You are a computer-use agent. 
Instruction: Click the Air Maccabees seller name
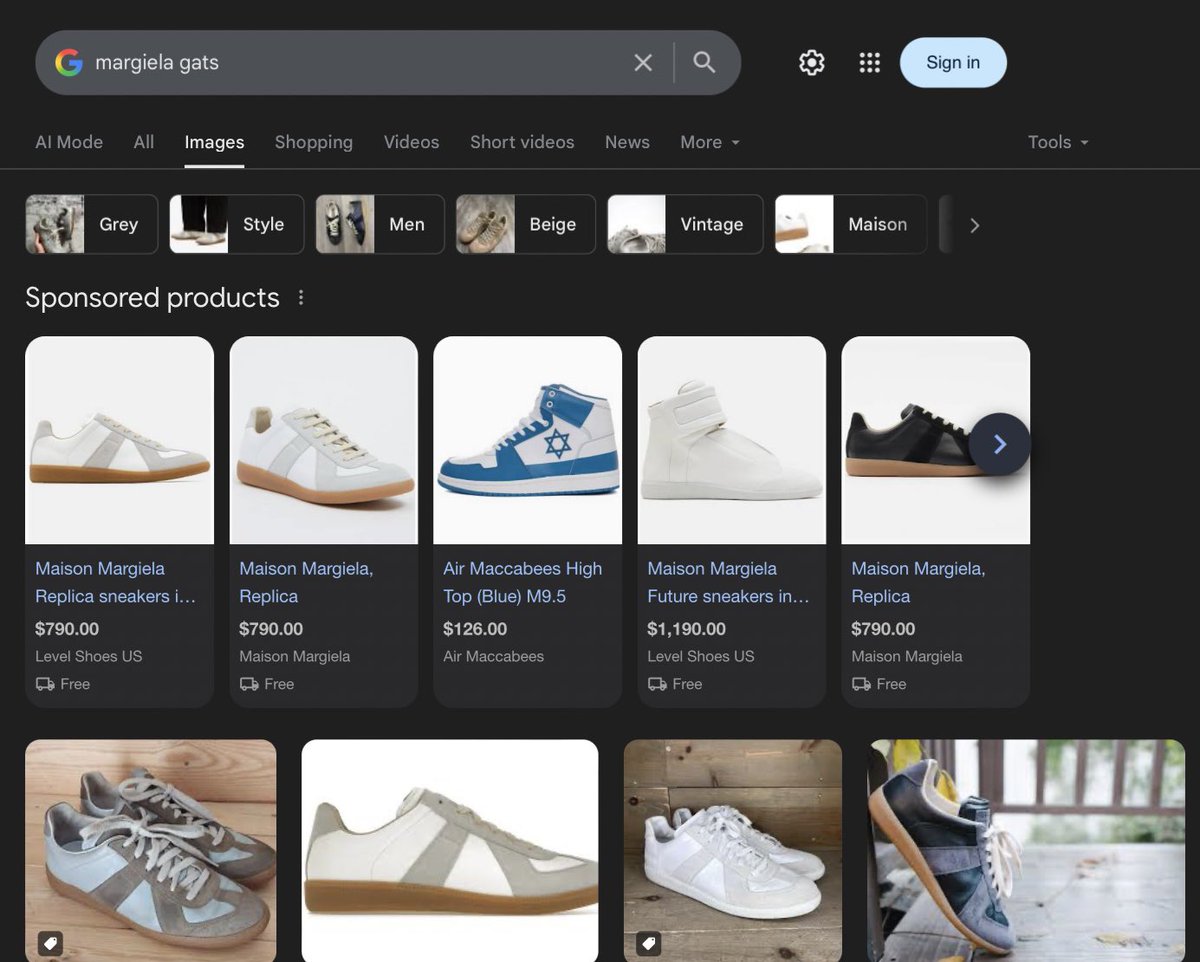493,657
